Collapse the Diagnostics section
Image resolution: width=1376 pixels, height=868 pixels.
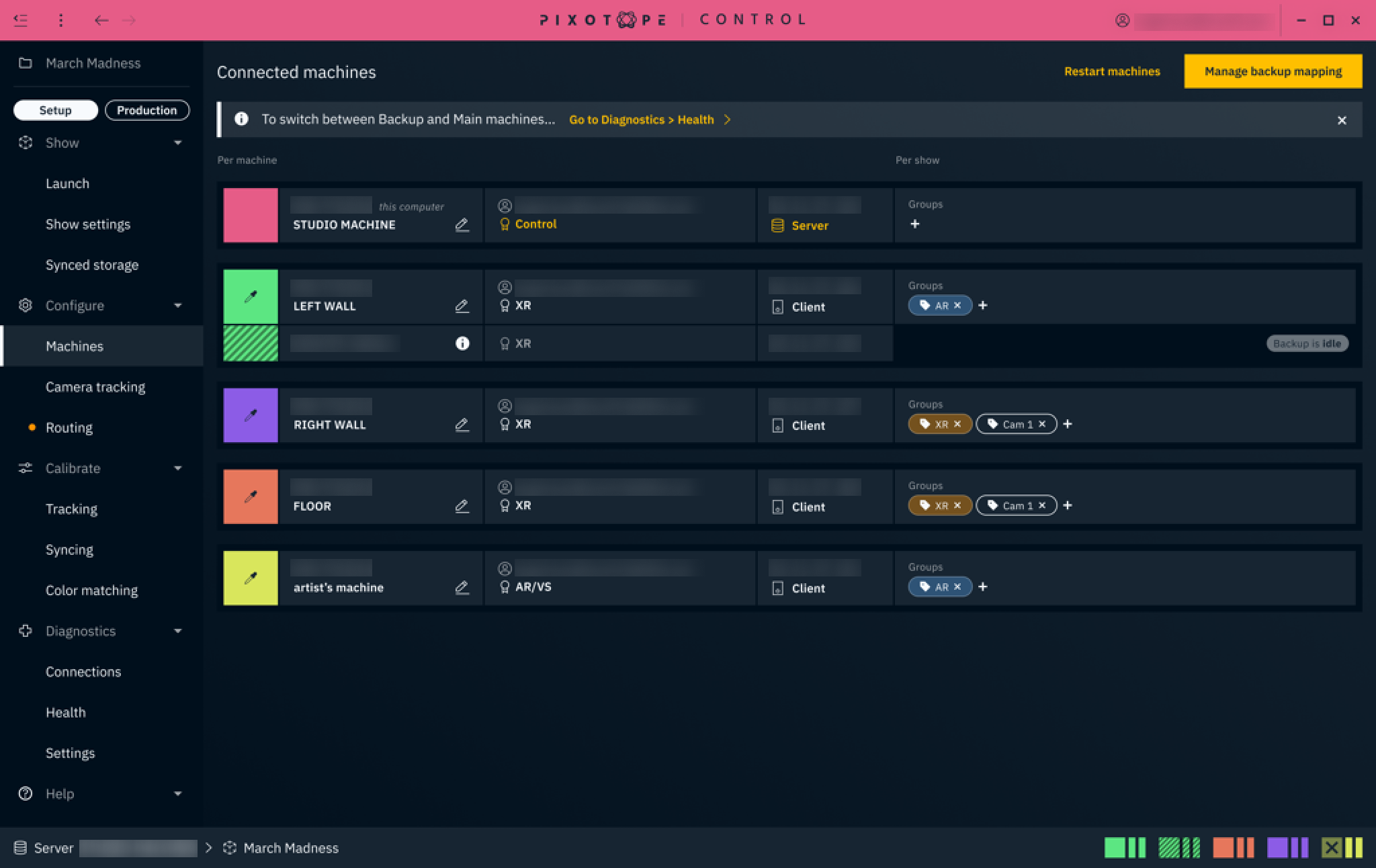[178, 631]
